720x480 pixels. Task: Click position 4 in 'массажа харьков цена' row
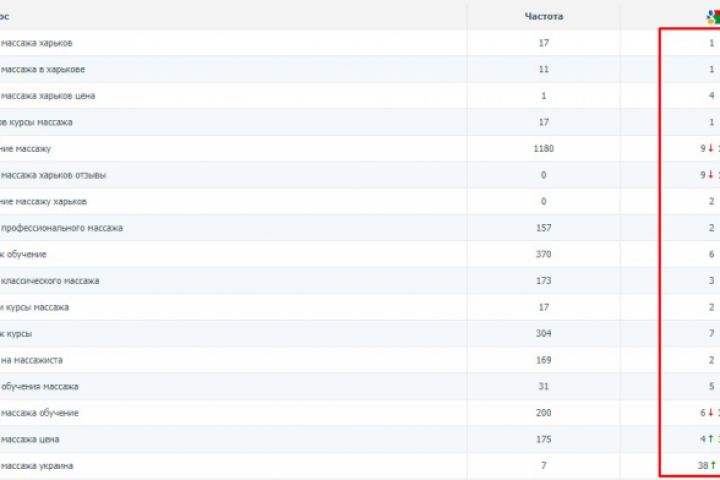click(712, 96)
